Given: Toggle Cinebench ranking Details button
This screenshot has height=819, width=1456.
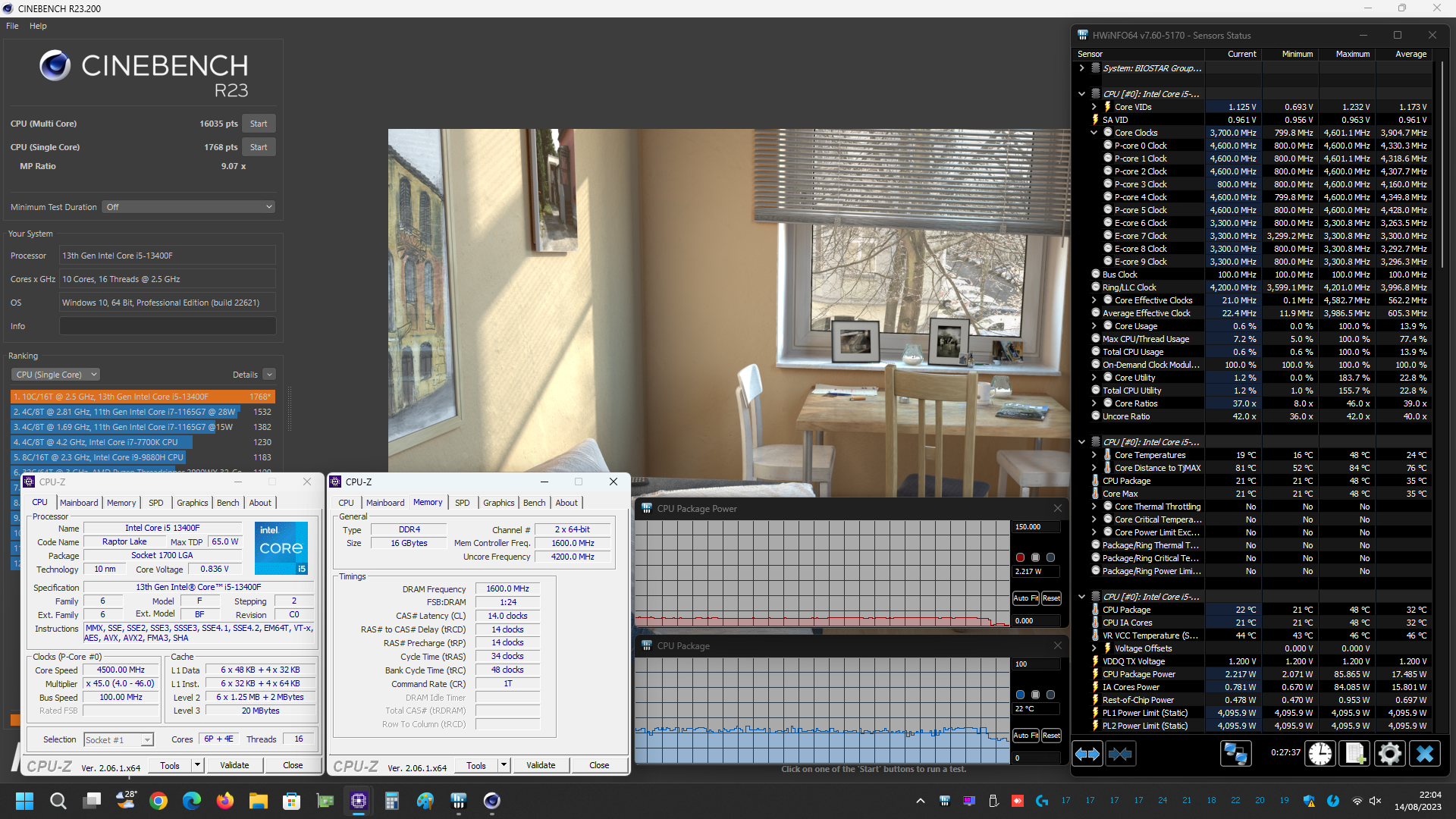Looking at the screenshot, I should (269, 375).
